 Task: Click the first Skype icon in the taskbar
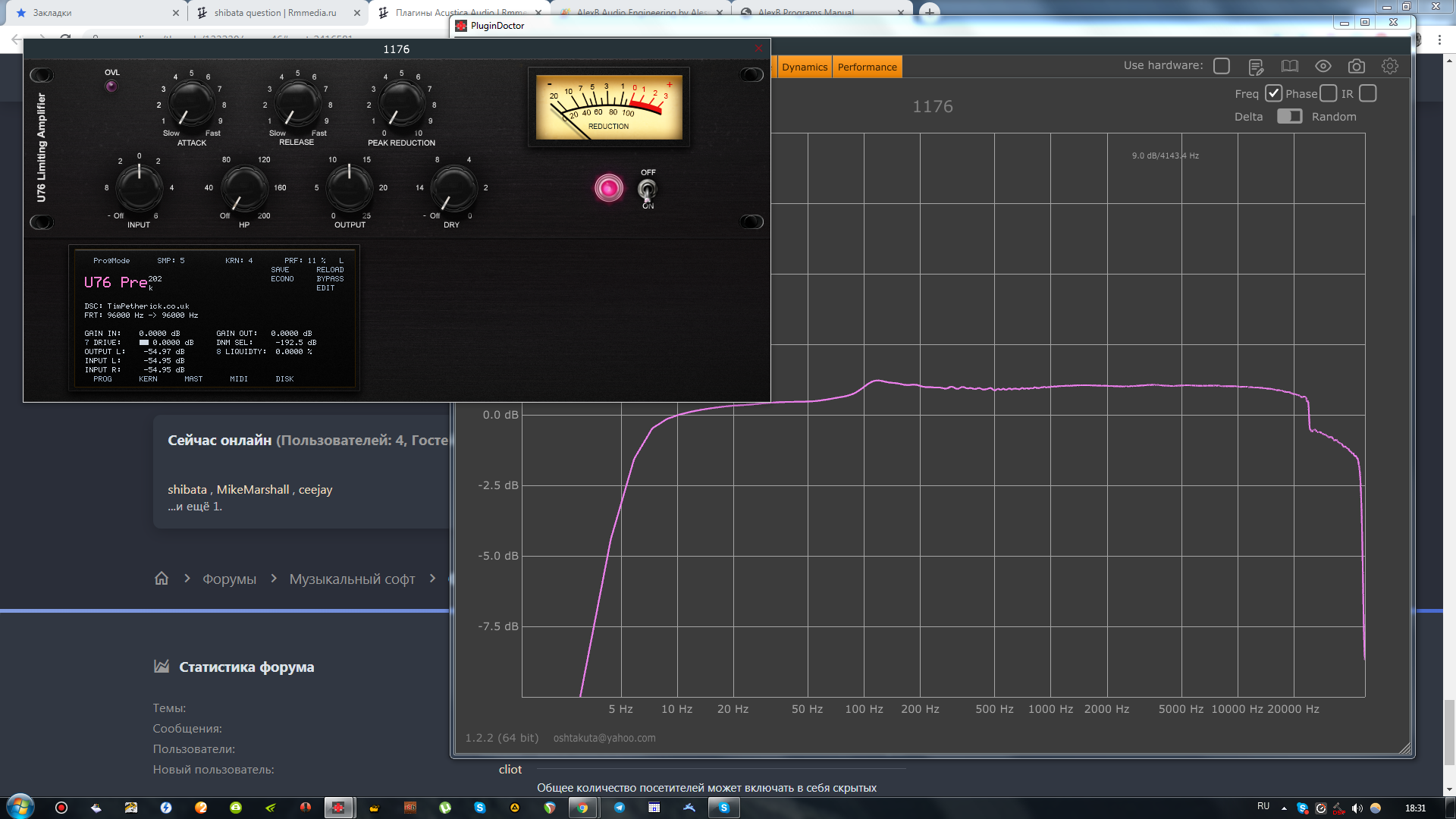tap(480, 808)
